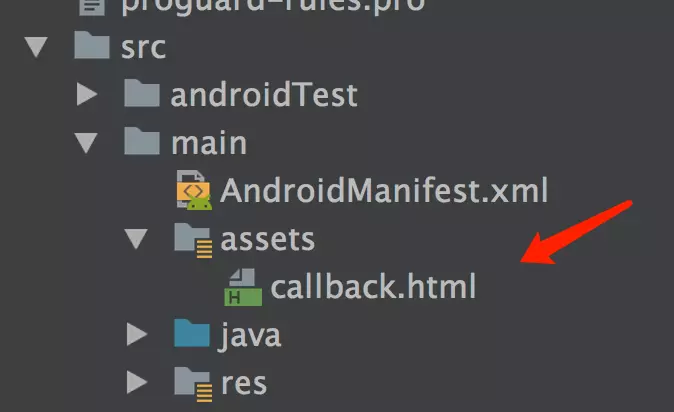Image resolution: width=674 pixels, height=412 pixels.
Task: Collapse the main folder arrow
Action: 86,143
